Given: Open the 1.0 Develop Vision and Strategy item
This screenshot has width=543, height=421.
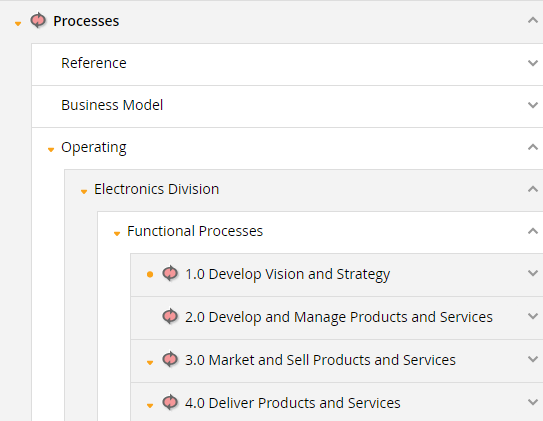Looking at the screenshot, I should [x=287, y=274].
